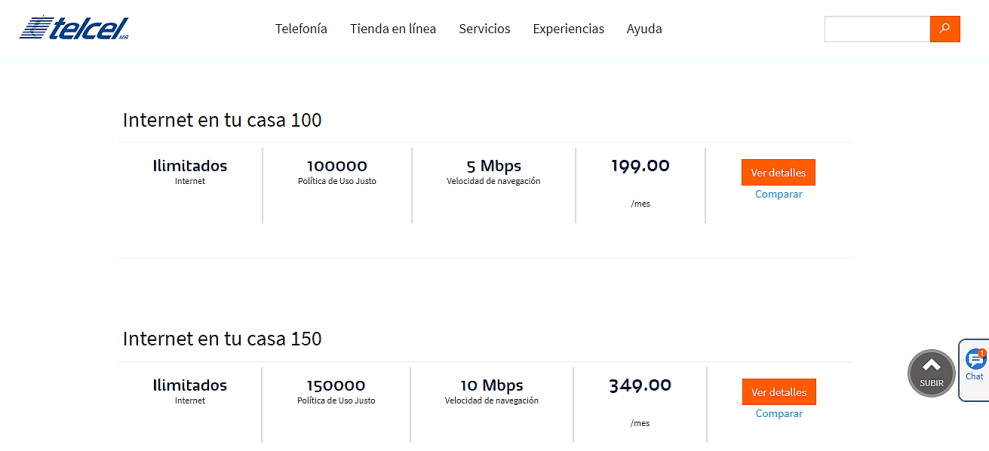989x451 pixels.
Task: Compare the Internet en tu casa 100 plan
Action: [x=778, y=194]
